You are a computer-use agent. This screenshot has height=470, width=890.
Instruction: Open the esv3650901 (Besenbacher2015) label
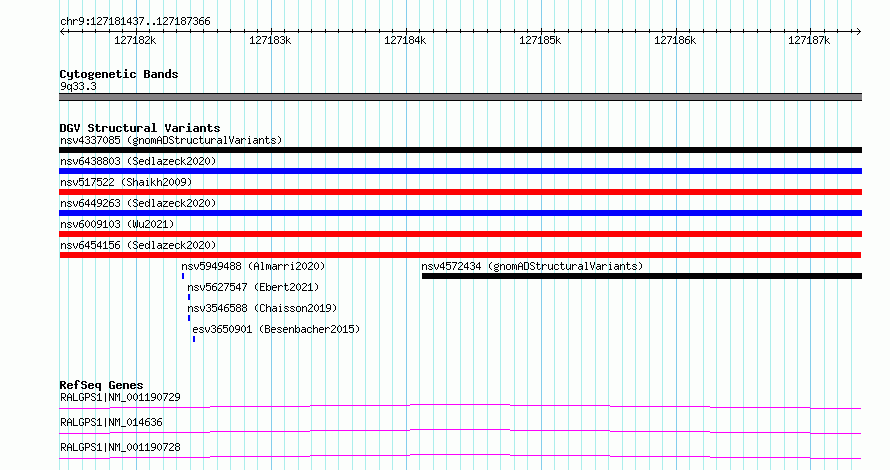(276, 329)
